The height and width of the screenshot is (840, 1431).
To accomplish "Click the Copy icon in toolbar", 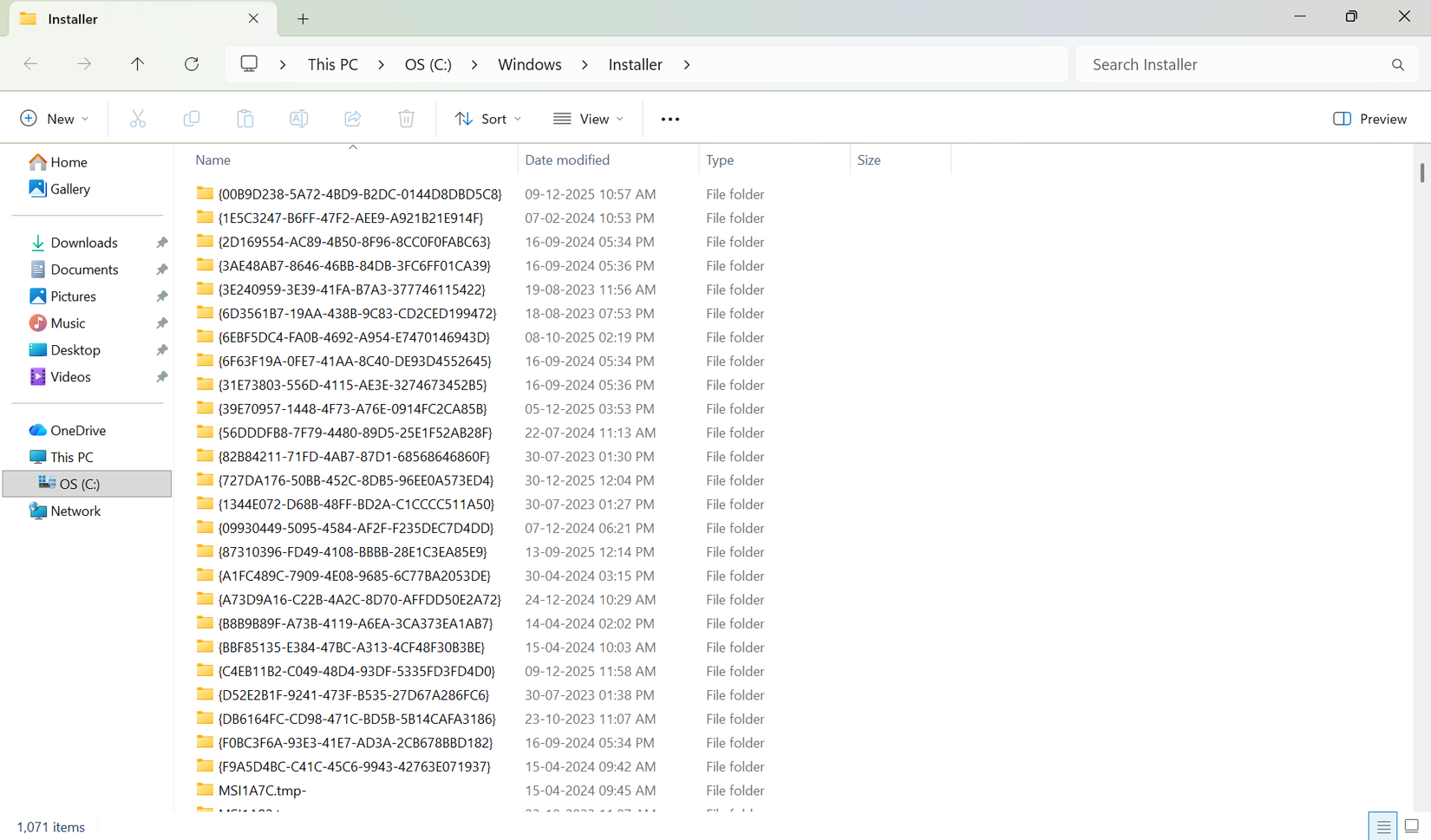I will click(192, 119).
